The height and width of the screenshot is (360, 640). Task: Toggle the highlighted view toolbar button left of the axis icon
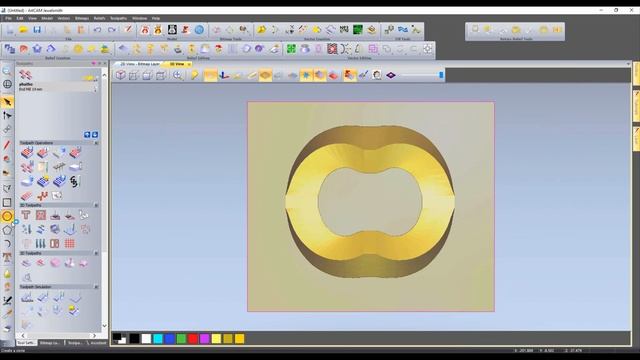210,75
